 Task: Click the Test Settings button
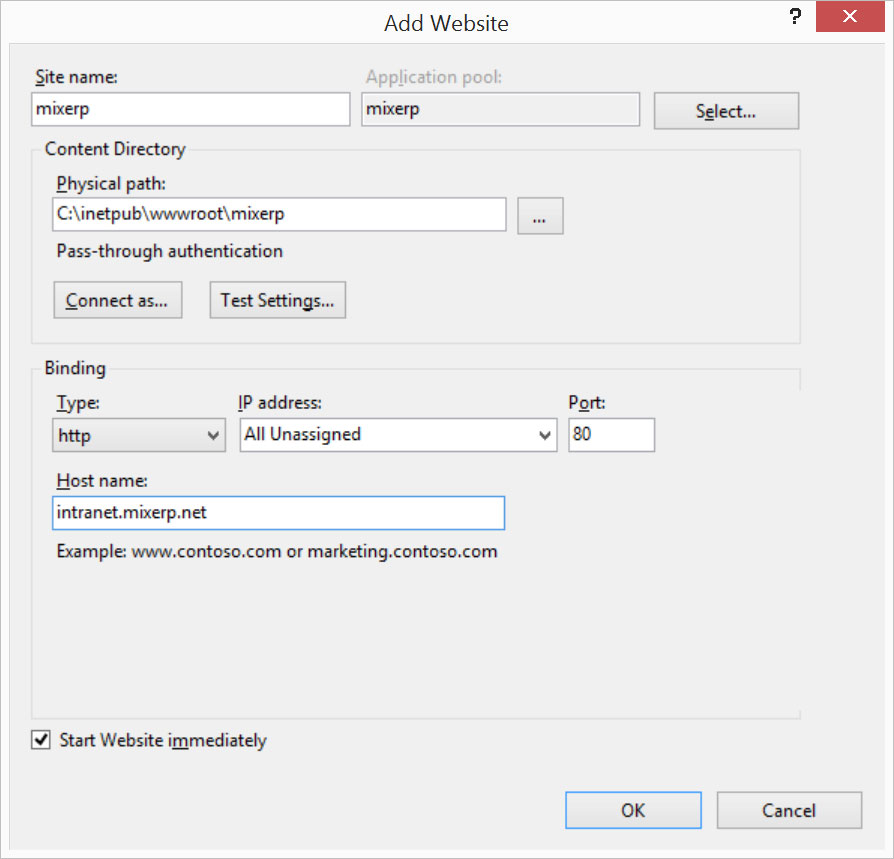[x=277, y=300]
